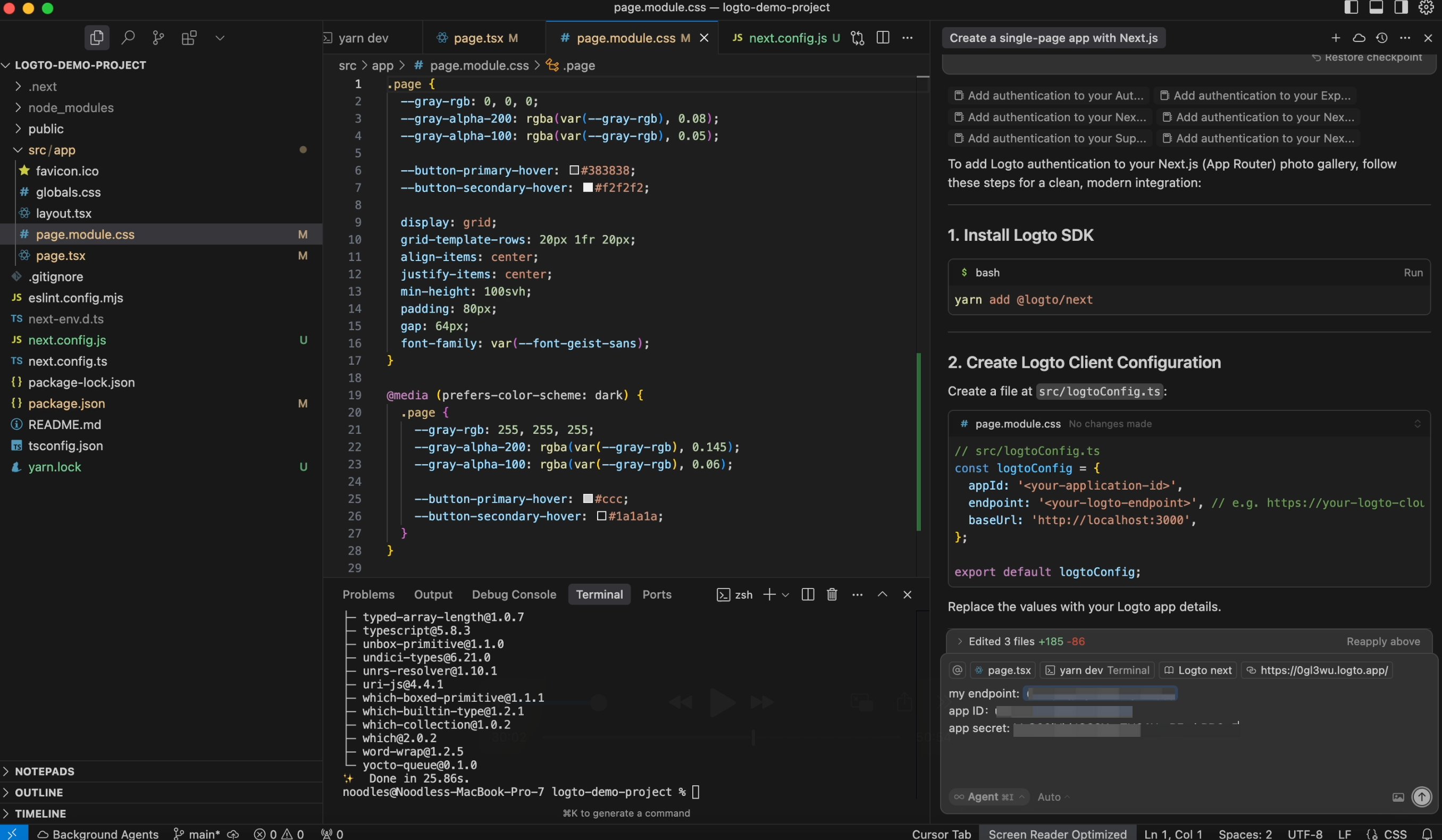The image size is (1442, 840).
Task: Close the bottom terminal panel
Action: pyautogui.click(x=907, y=594)
